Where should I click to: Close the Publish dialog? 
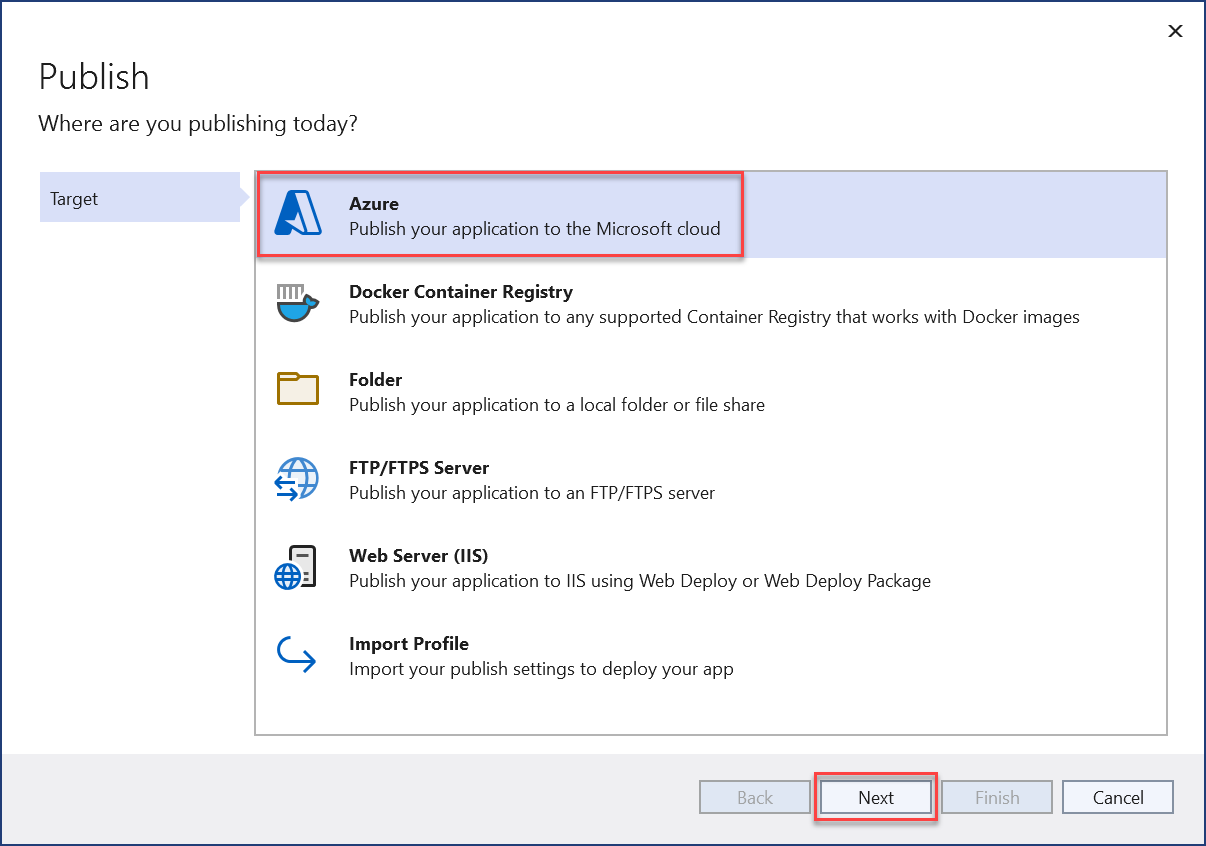tap(1176, 31)
